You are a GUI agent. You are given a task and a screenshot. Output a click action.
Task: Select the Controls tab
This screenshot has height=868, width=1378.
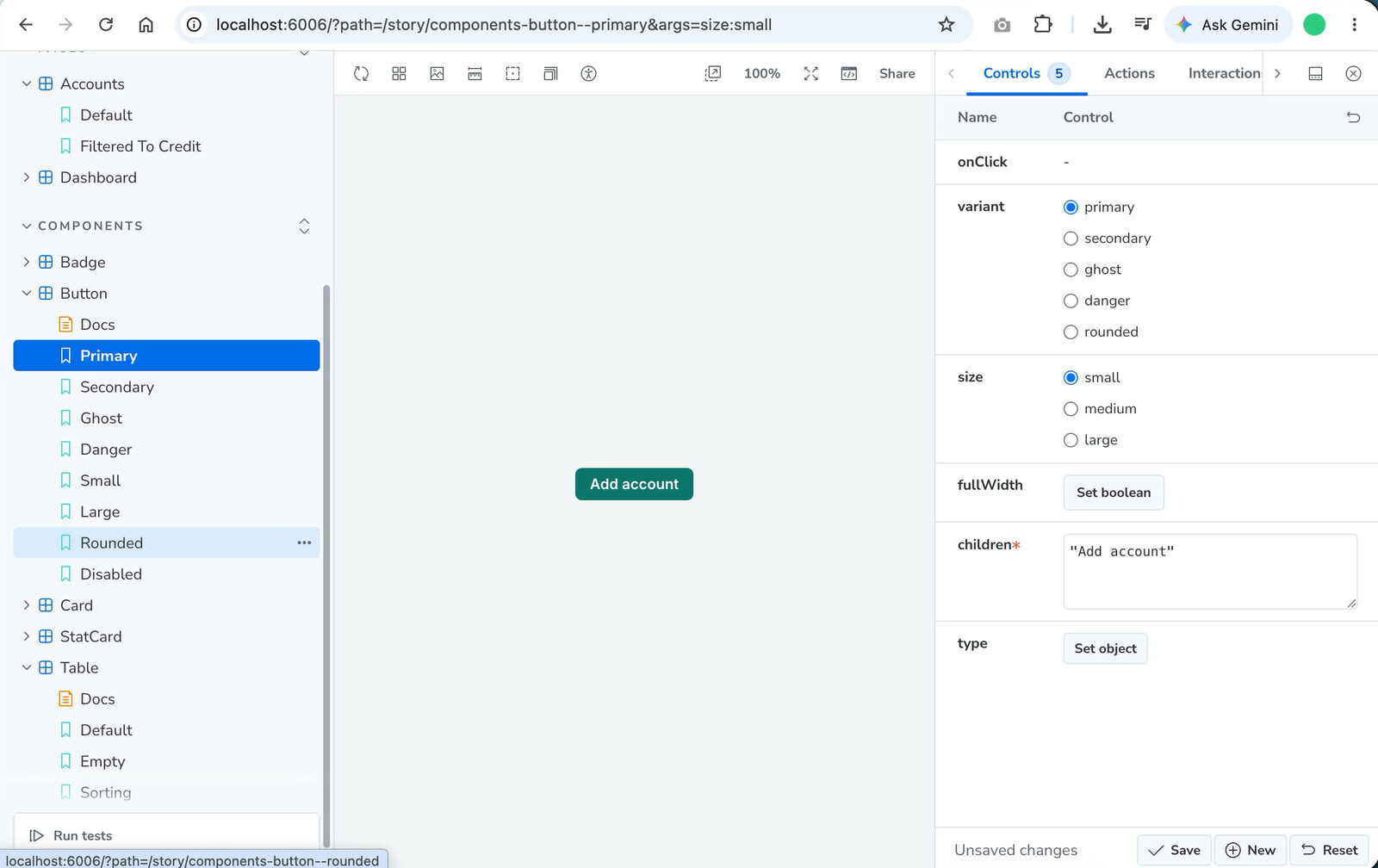[x=1027, y=73]
